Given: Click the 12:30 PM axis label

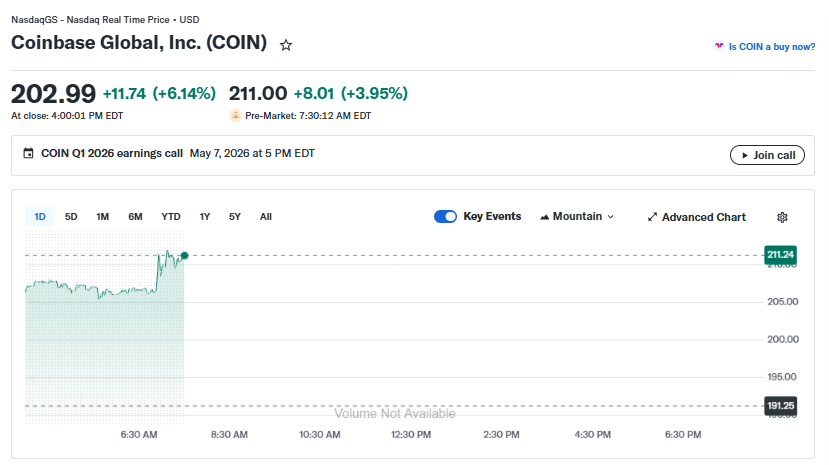Looking at the screenshot, I should point(411,434).
